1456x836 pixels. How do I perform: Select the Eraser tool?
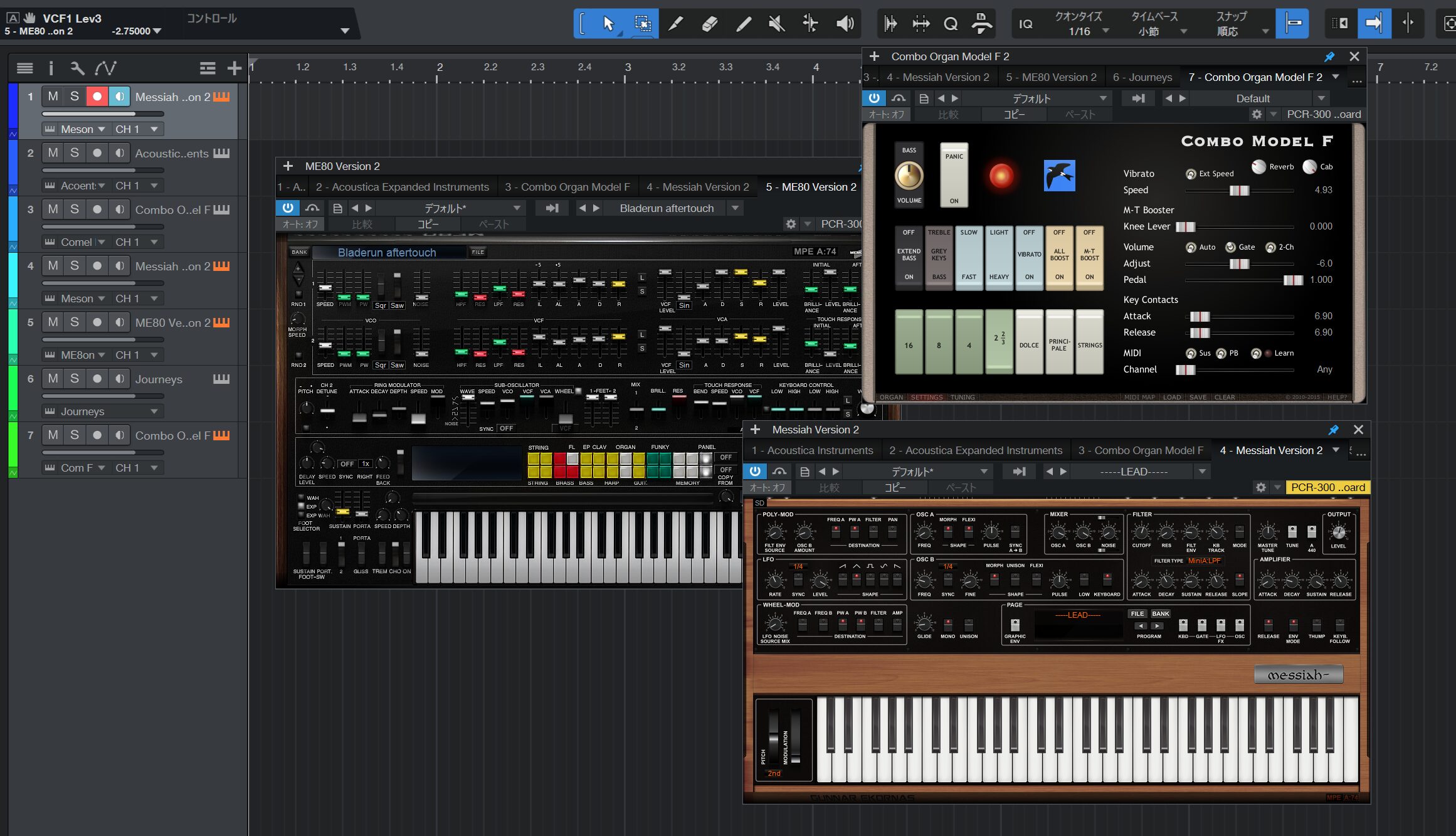pos(709,24)
